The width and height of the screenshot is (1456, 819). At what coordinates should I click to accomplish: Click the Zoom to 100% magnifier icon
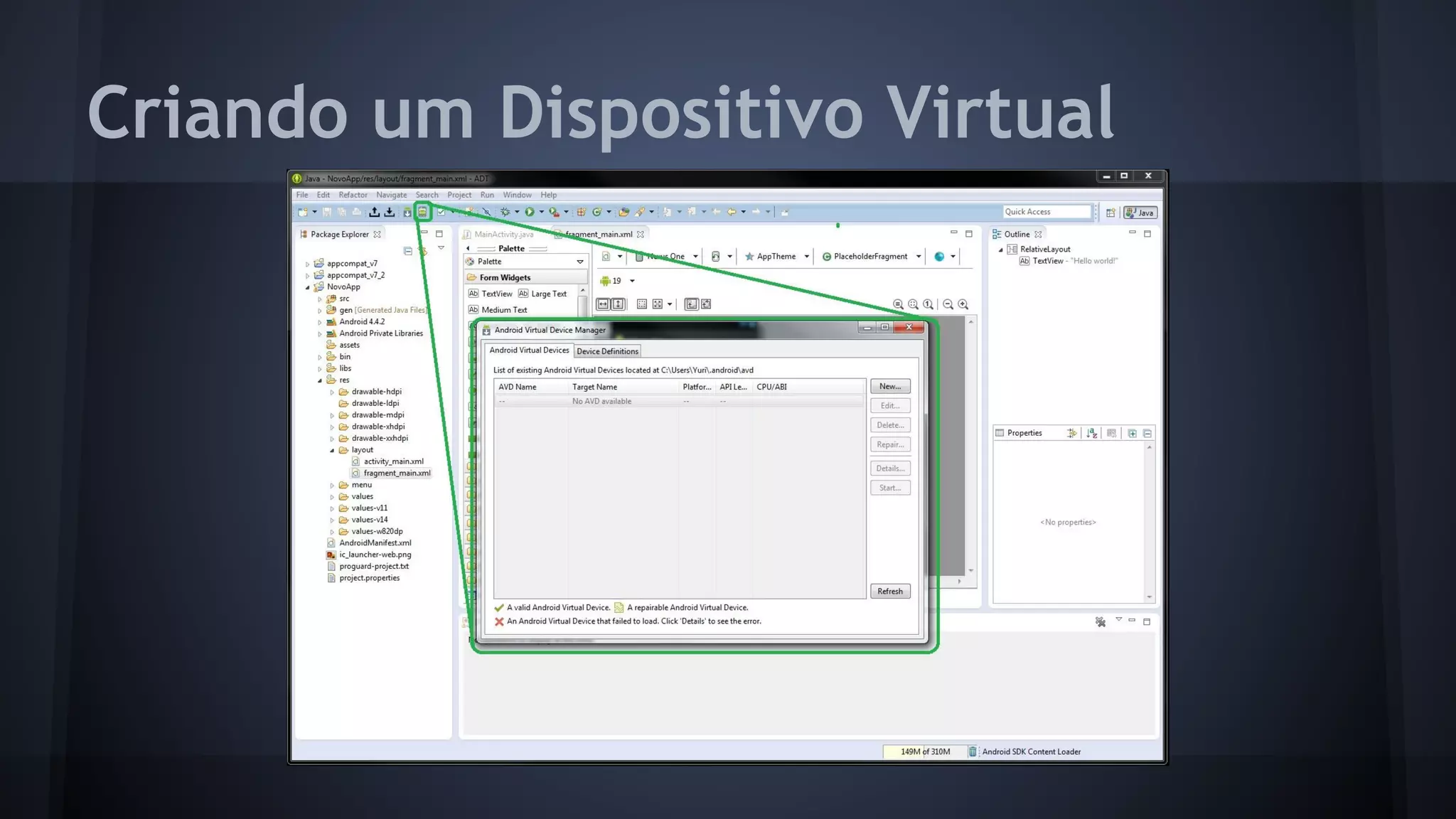pyautogui.click(x=928, y=304)
